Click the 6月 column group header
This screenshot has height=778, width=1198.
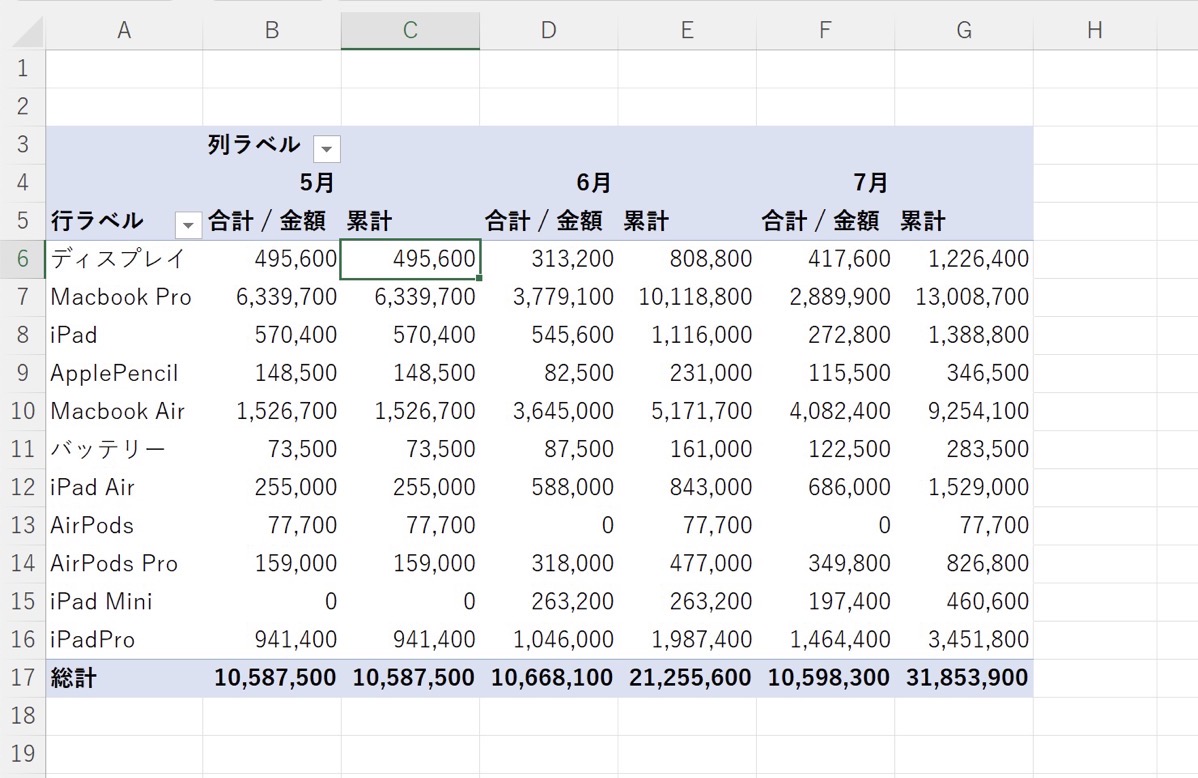[594, 183]
